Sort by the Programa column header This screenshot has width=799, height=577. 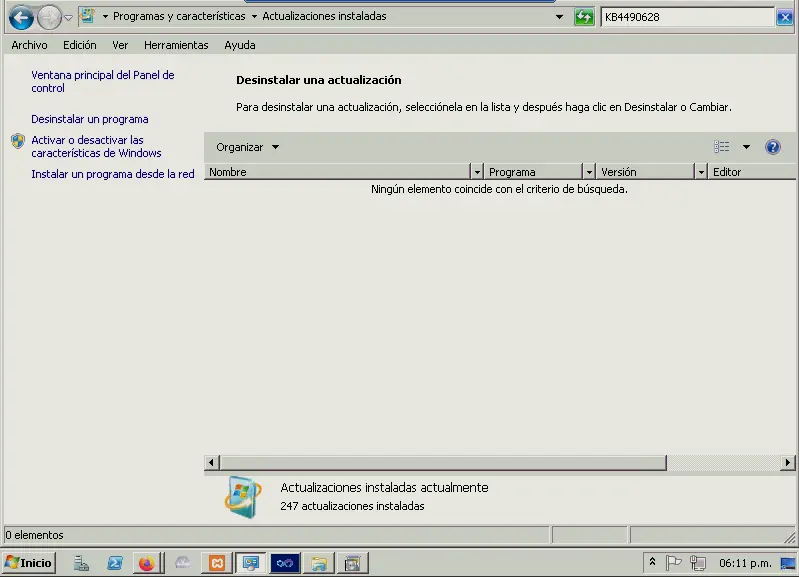[532, 172]
